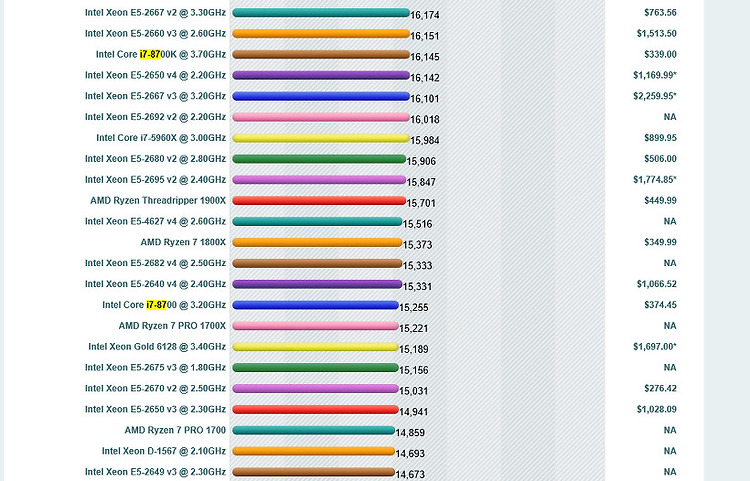Click the yellow Xeon Gold 6128 bar
Viewport: 750px width, 481px height.
click(x=315, y=347)
